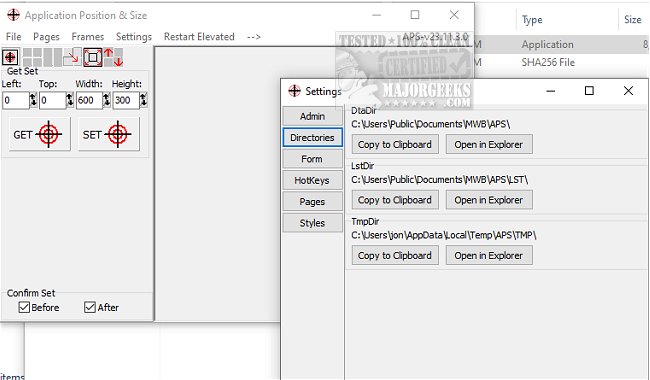
Task: Select the crosshair Get Set page icon
Action: click(10, 57)
